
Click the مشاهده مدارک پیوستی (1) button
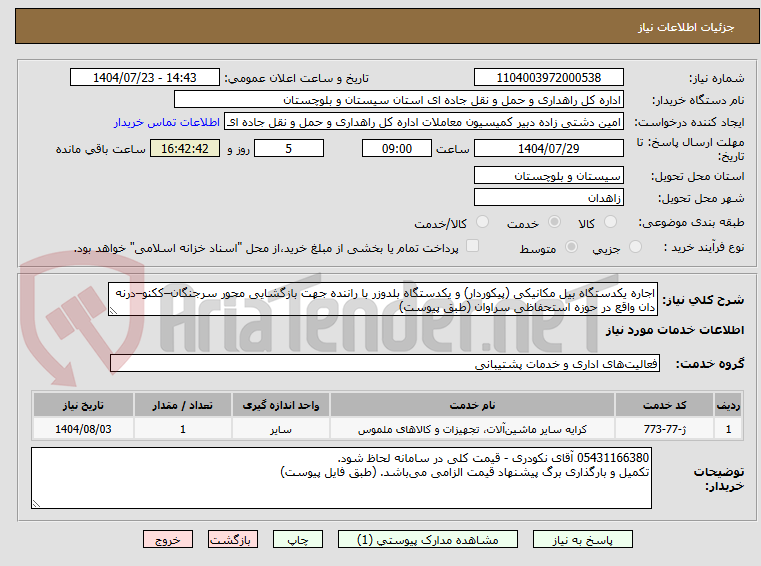pyautogui.click(x=428, y=539)
